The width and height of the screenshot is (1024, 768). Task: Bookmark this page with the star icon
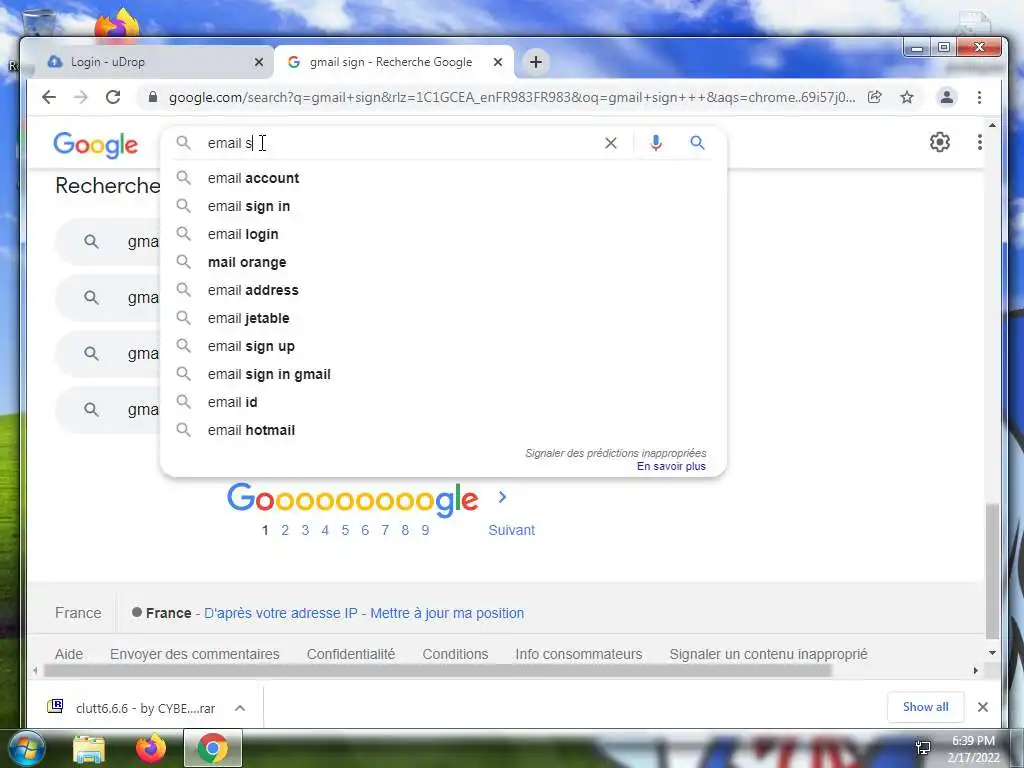(x=907, y=97)
